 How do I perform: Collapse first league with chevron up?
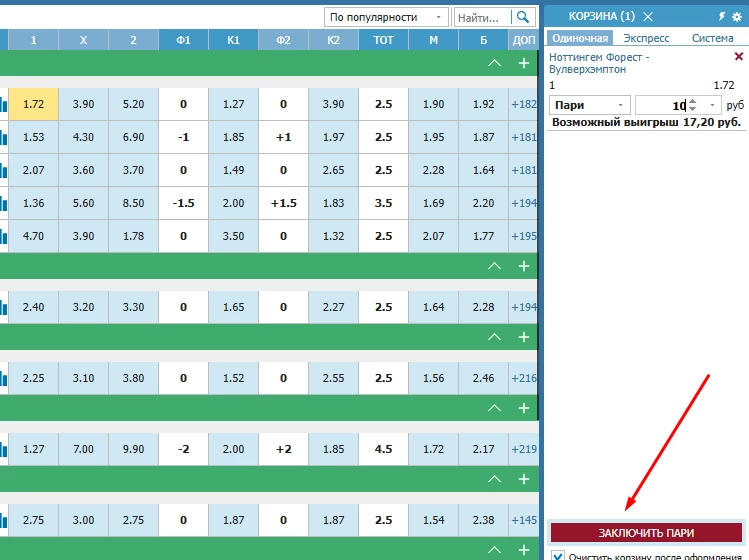coord(494,63)
